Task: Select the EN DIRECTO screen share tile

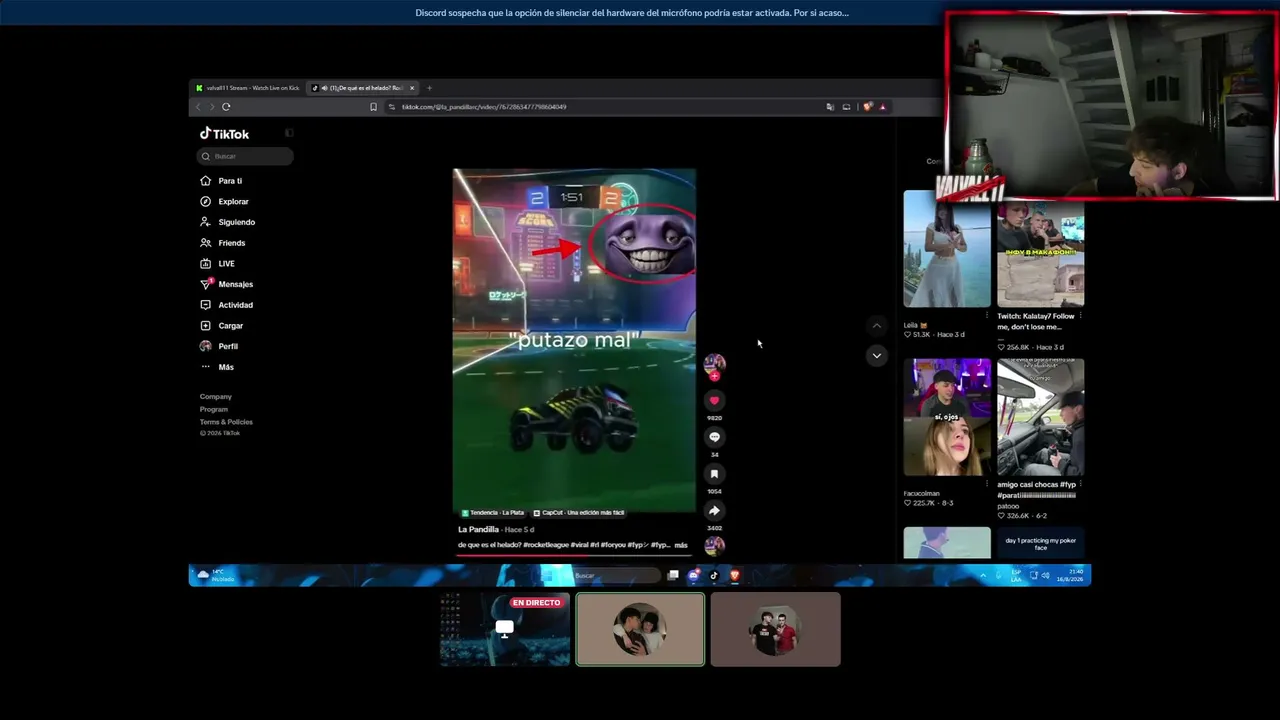Action: pos(505,629)
